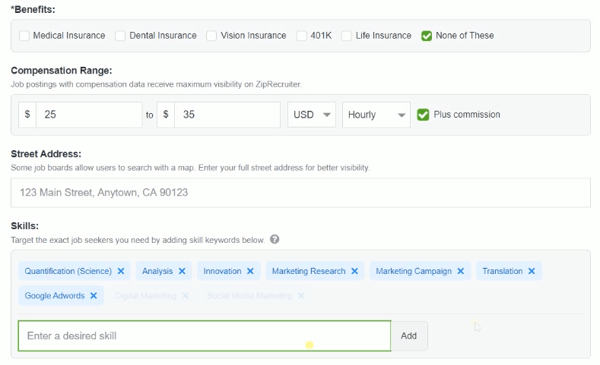Click the Quantification (Science) tag text
Screen dimensions: 600x365
(68, 271)
